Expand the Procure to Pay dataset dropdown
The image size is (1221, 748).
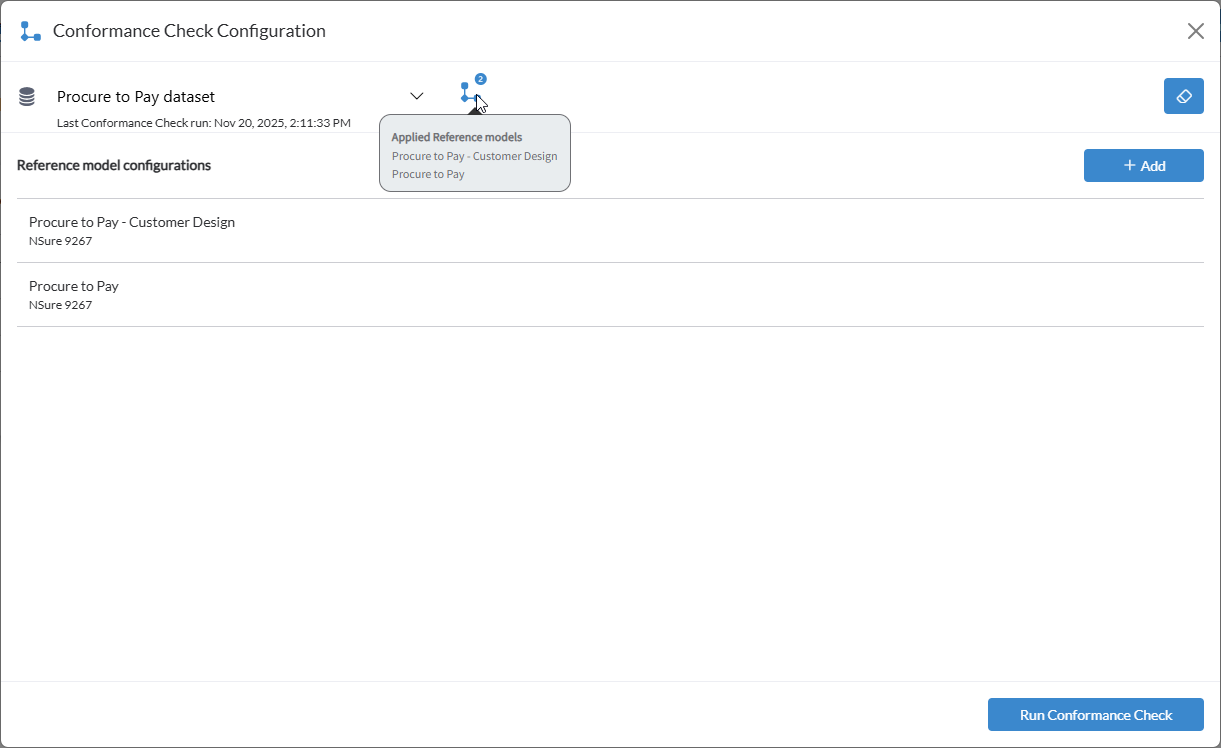[417, 95]
